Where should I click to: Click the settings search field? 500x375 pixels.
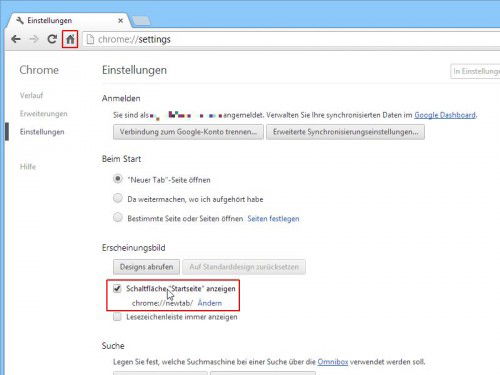[x=475, y=71]
